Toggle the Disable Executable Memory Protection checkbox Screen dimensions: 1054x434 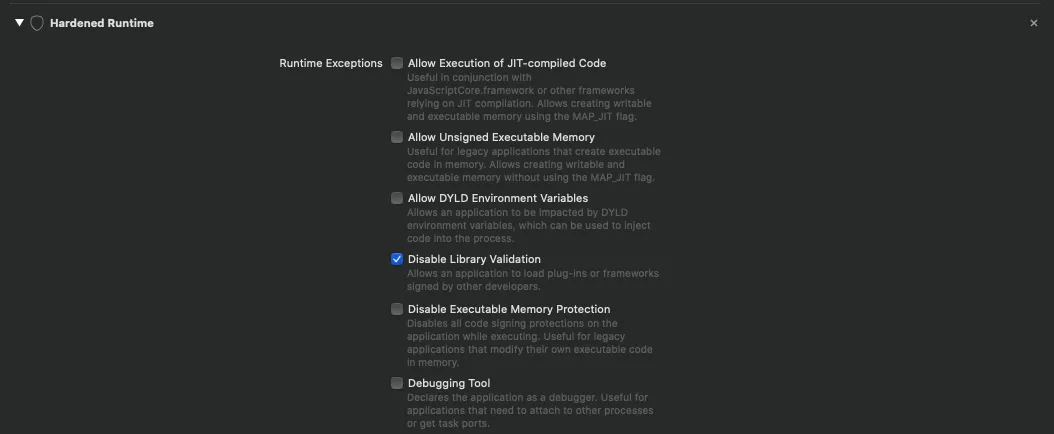(x=397, y=309)
